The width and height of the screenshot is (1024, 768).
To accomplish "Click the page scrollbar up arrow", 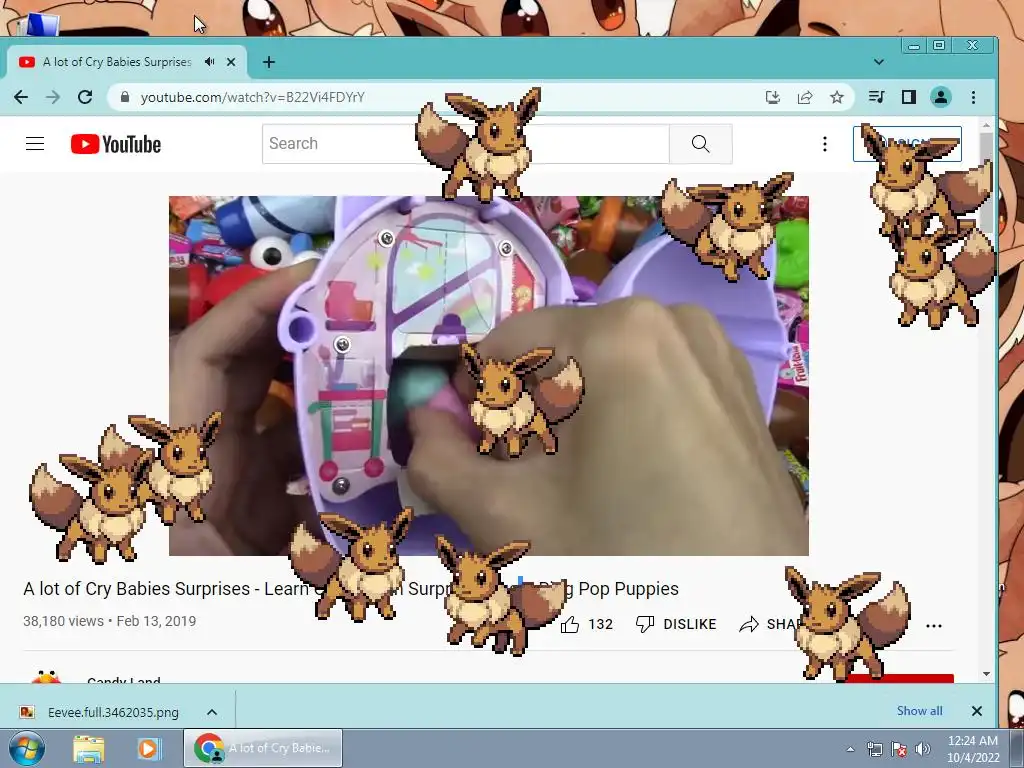I will (x=986, y=125).
